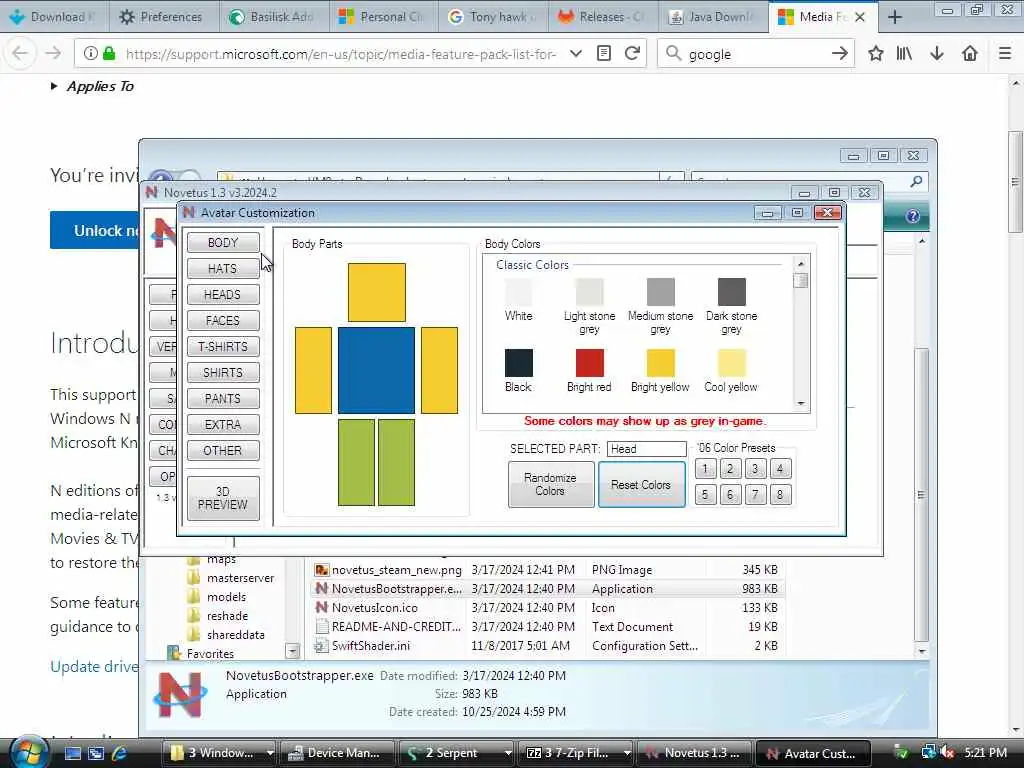
Task: Select the avatar blue torso part
Action: tap(376, 370)
